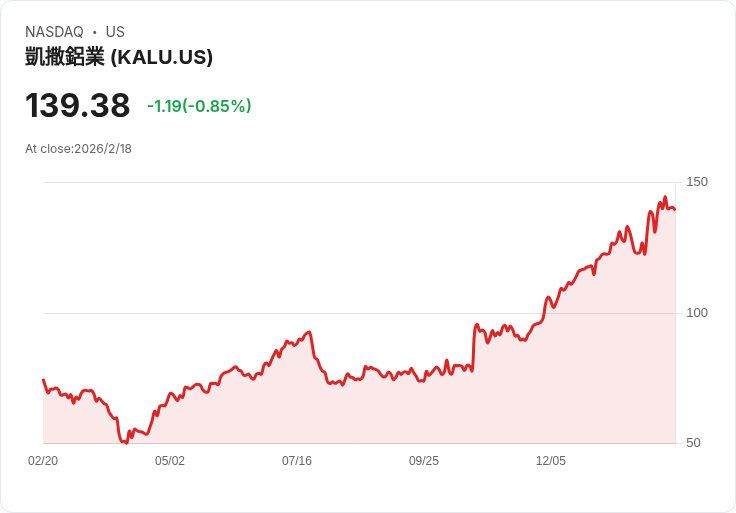The width and height of the screenshot is (736, 513).
Task: Click the chart's lowest trough near 50
Action: (x=124, y=442)
